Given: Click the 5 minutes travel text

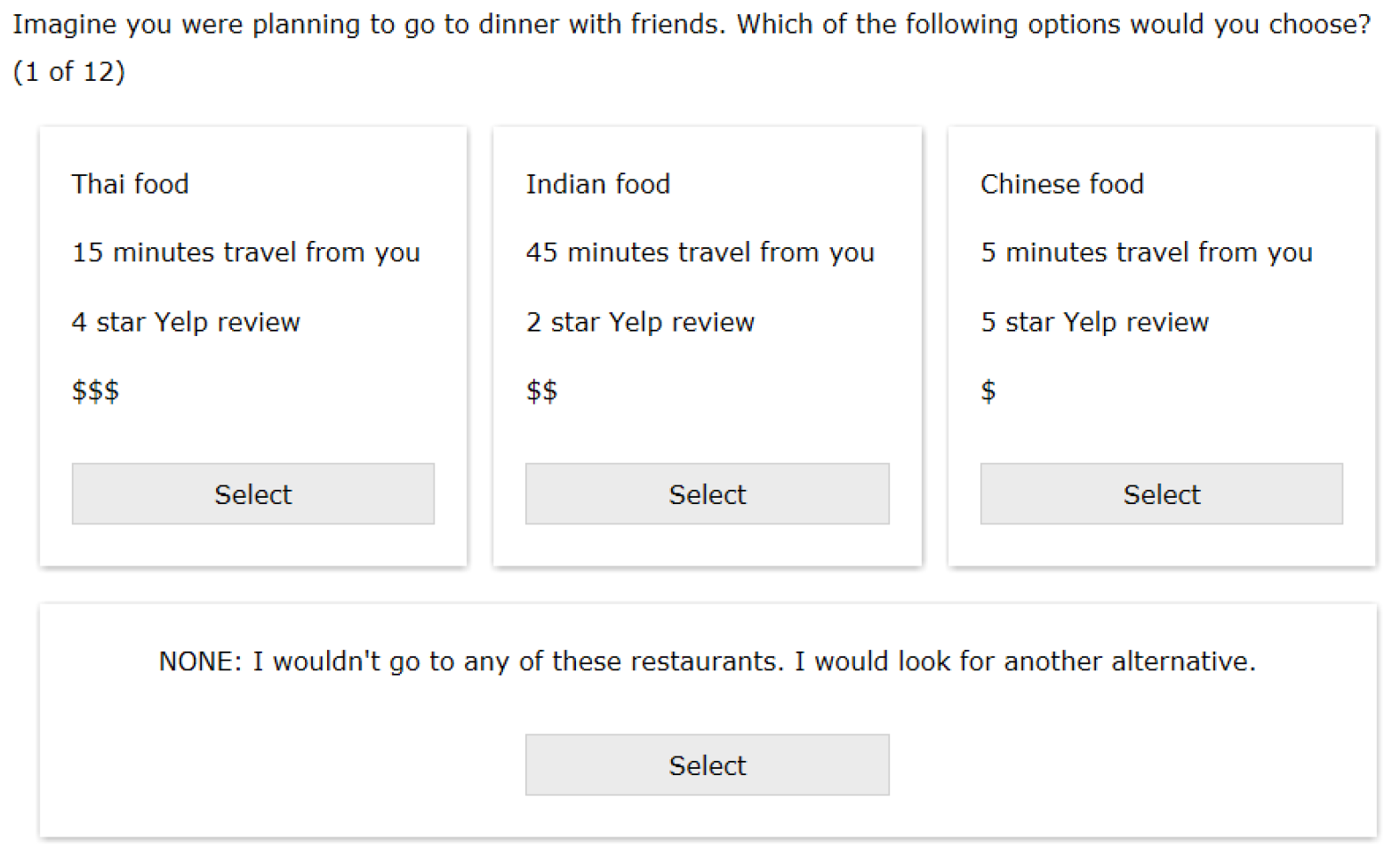Looking at the screenshot, I should (x=1146, y=252).
